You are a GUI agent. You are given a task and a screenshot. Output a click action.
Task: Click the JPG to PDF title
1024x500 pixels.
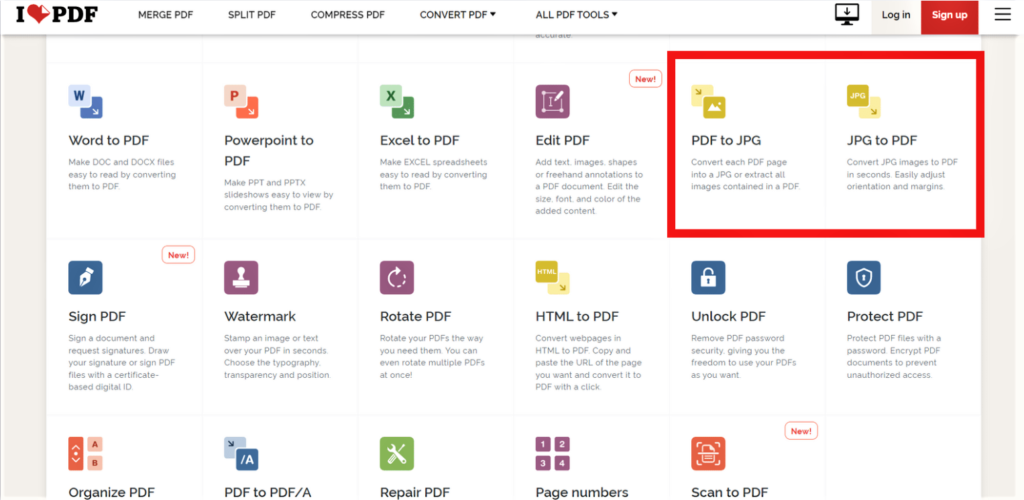coord(882,140)
